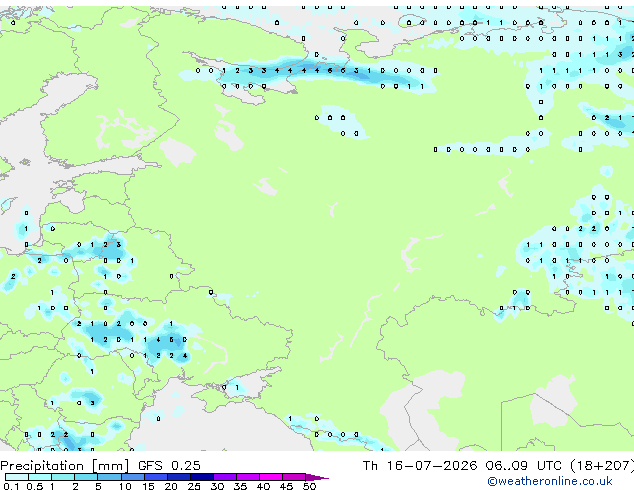Click the '45' legend label
The width and height of the screenshot is (634, 490).
point(286,486)
